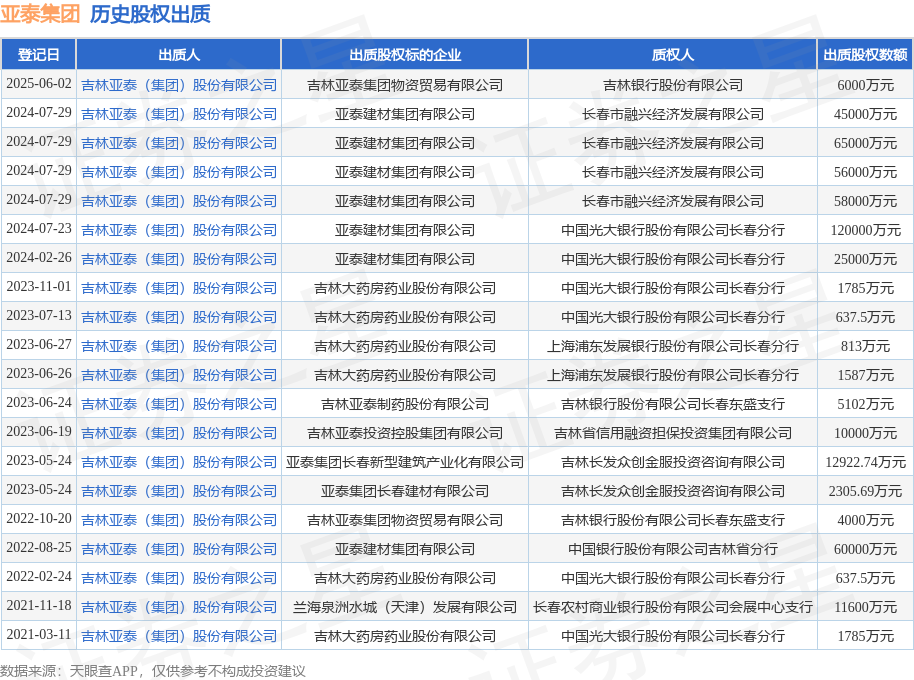Open the pledgor link in the 45000万元 row
914x680 pixels.
click(x=179, y=114)
